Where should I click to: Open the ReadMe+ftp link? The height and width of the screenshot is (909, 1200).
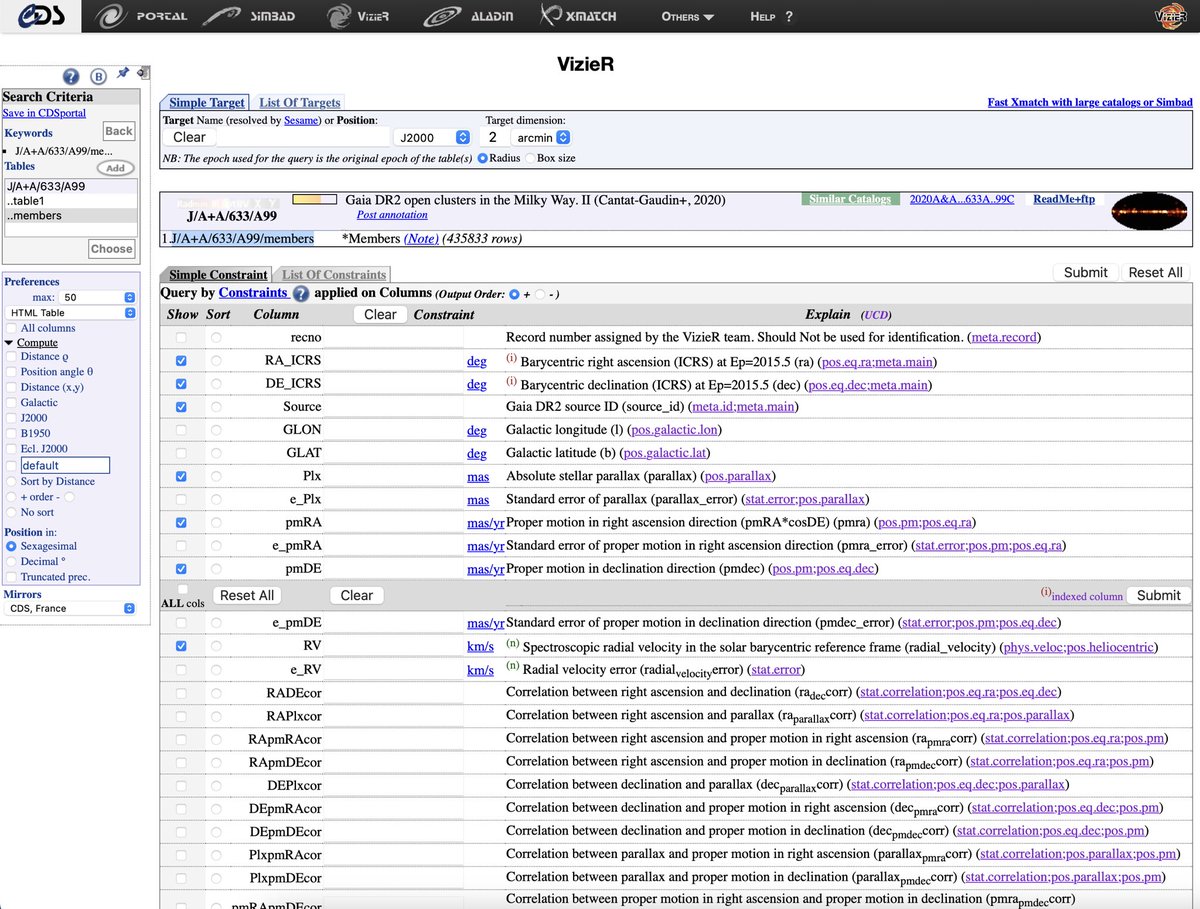pos(1064,199)
